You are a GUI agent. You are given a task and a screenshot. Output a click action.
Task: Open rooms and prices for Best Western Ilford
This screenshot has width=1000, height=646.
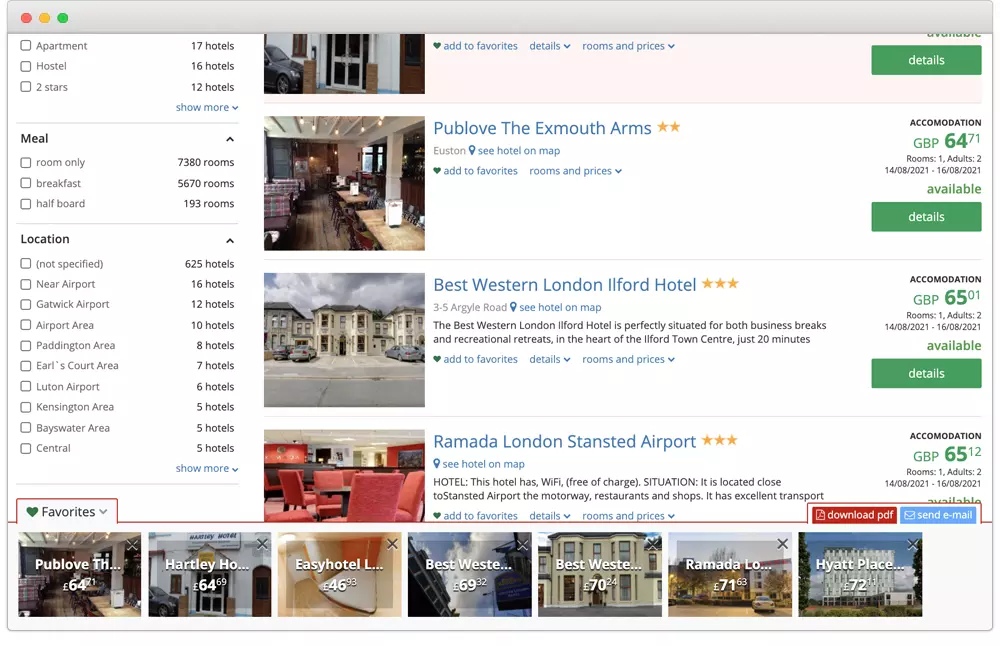click(x=628, y=359)
